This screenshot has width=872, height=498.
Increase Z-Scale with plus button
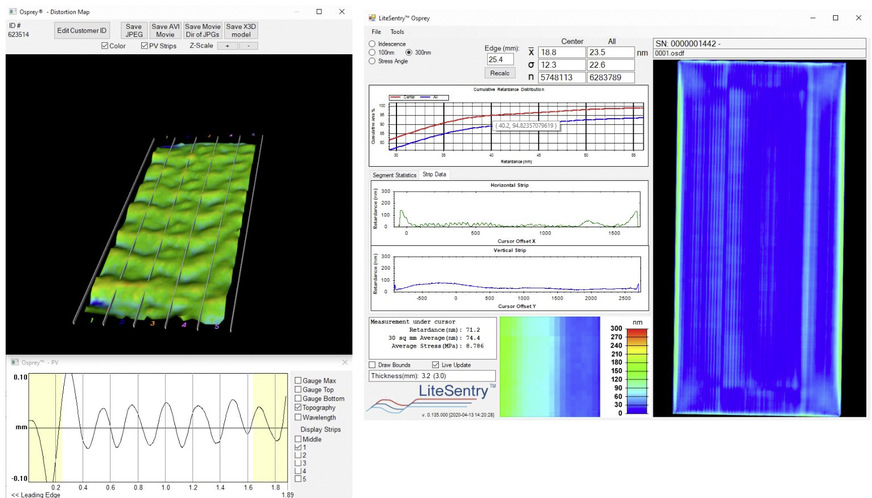pyautogui.click(x=227, y=46)
